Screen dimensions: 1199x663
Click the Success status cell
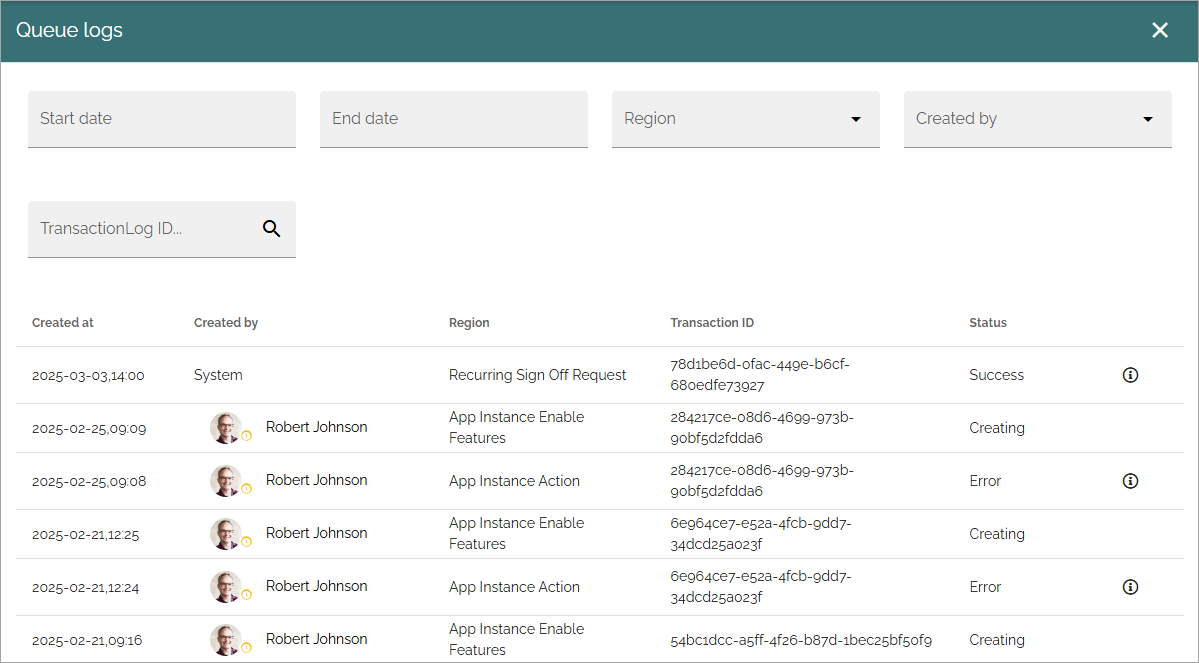coord(996,375)
